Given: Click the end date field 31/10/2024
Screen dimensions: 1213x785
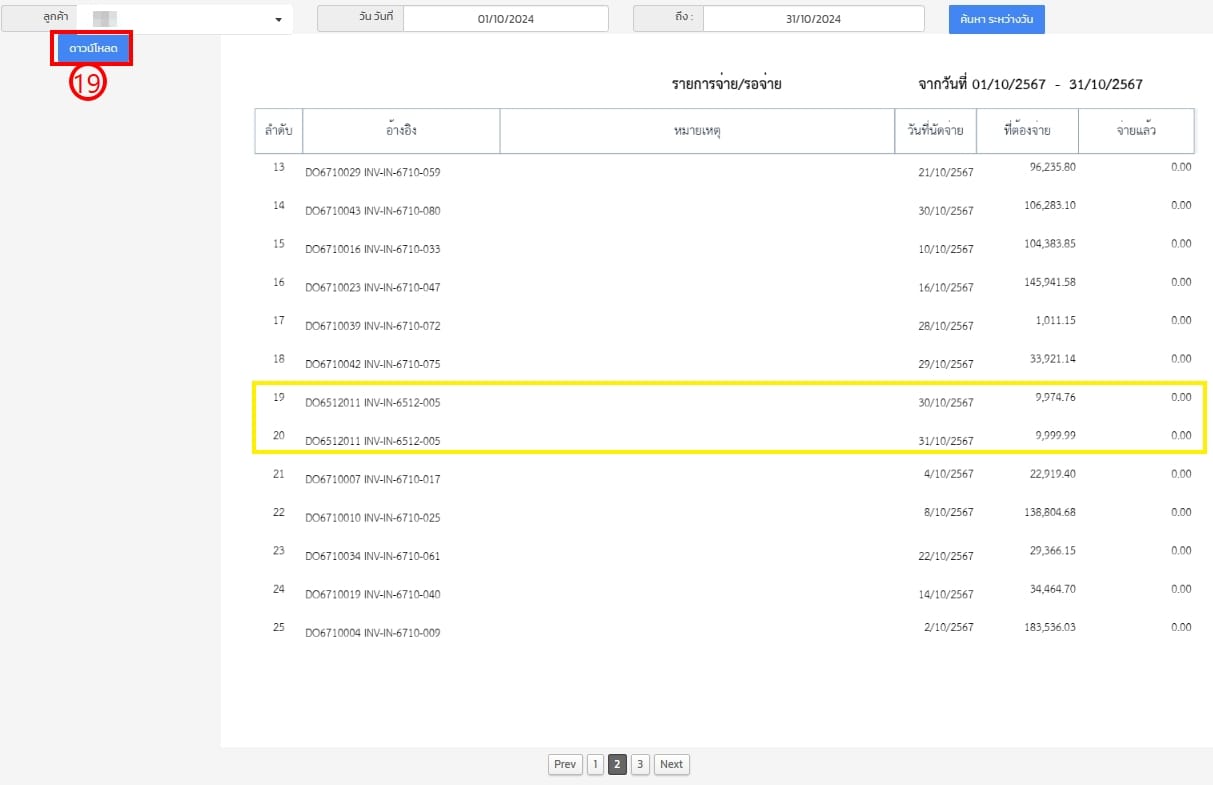Looking at the screenshot, I should [x=813, y=19].
